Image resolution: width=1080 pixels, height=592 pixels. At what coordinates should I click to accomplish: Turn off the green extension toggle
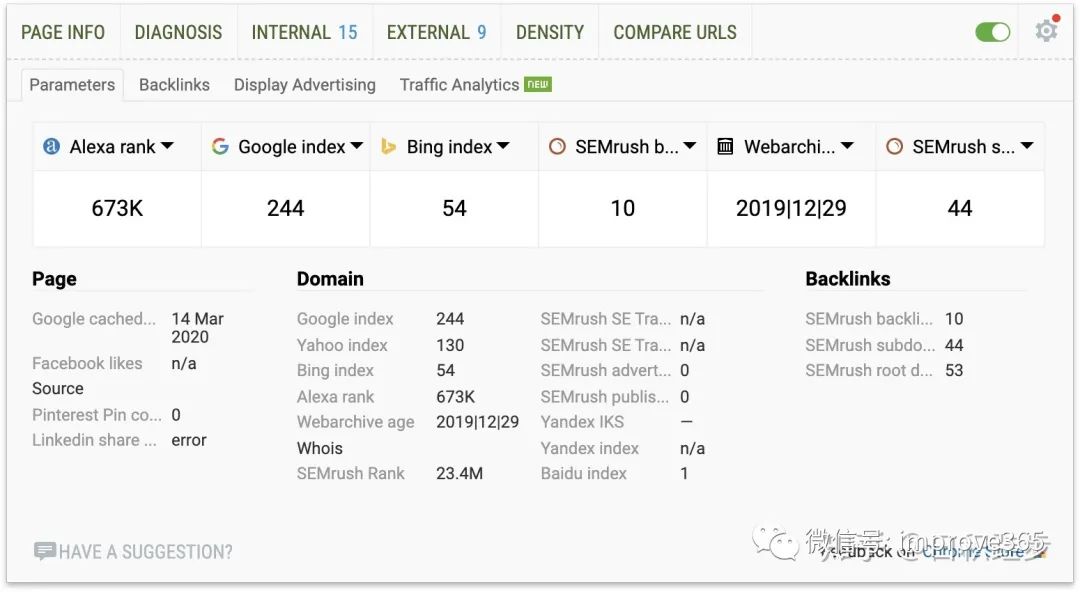993,32
